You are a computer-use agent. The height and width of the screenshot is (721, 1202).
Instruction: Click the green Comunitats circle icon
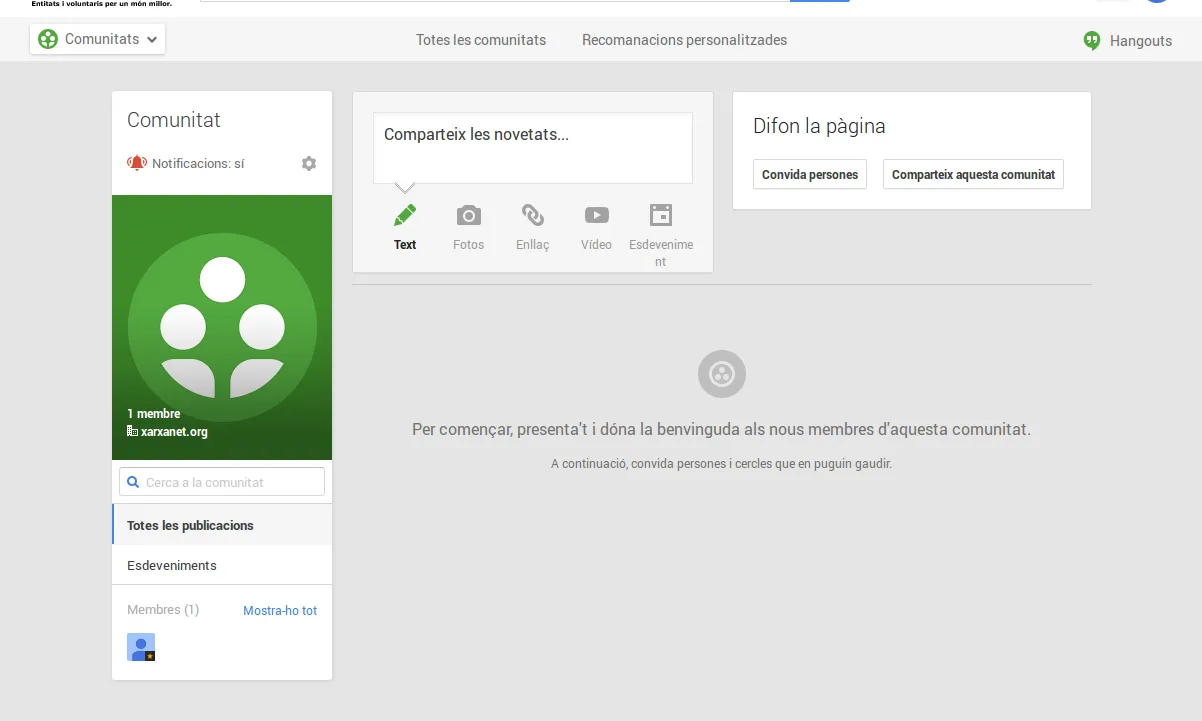click(x=47, y=39)
